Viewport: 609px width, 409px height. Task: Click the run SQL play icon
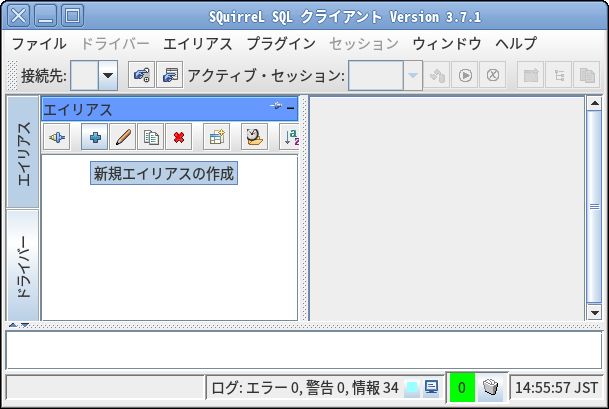465,75
